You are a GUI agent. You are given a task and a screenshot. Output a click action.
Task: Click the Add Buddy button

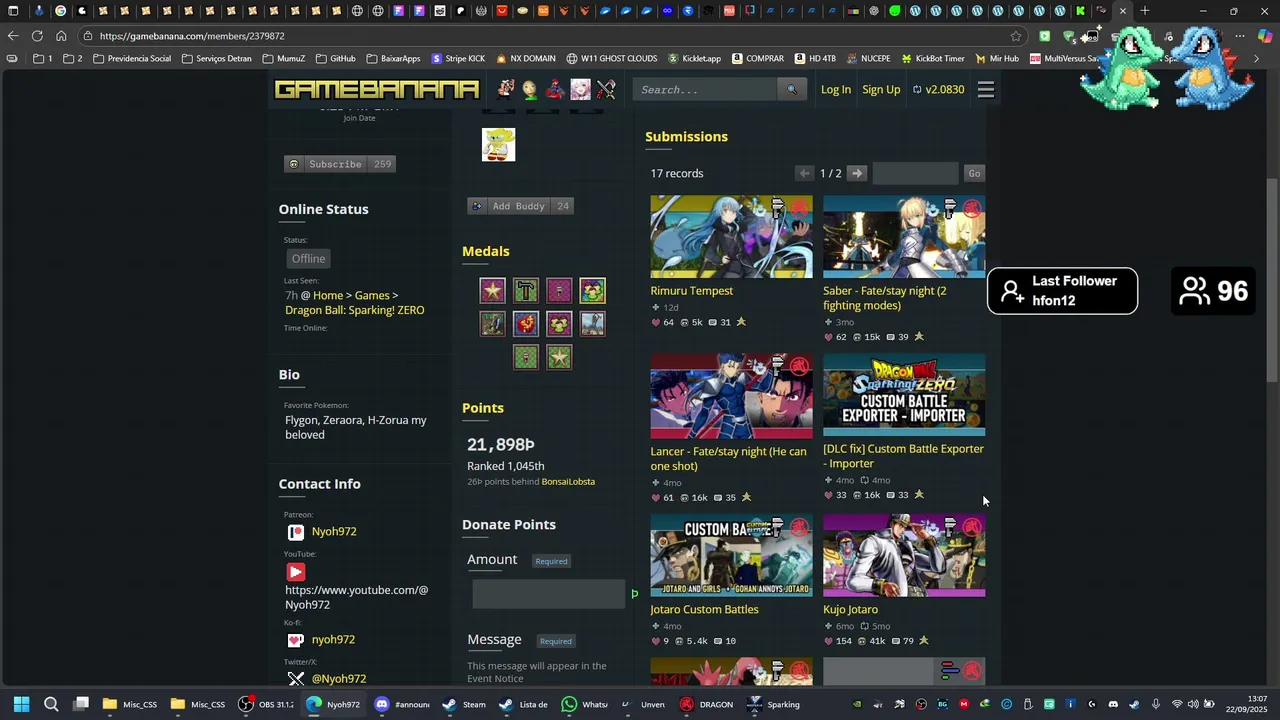(520, 206)
